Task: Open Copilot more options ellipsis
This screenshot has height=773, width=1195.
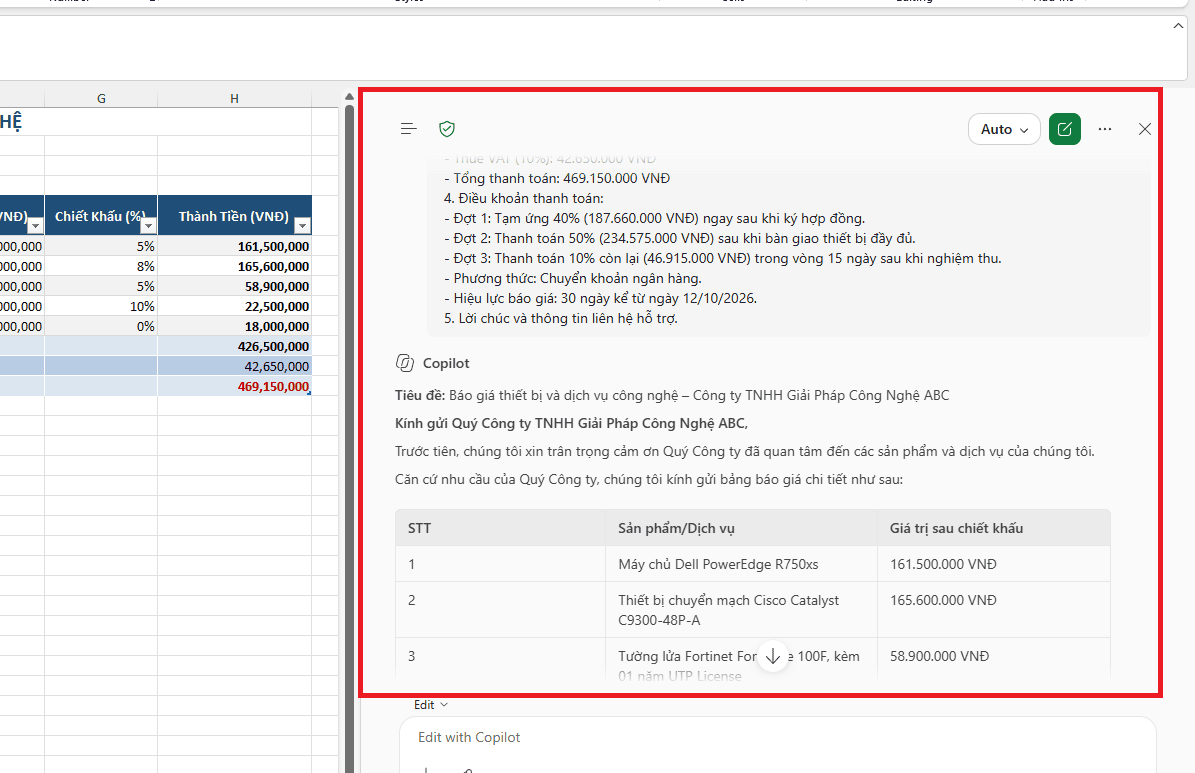Action: coord(1105,129)
